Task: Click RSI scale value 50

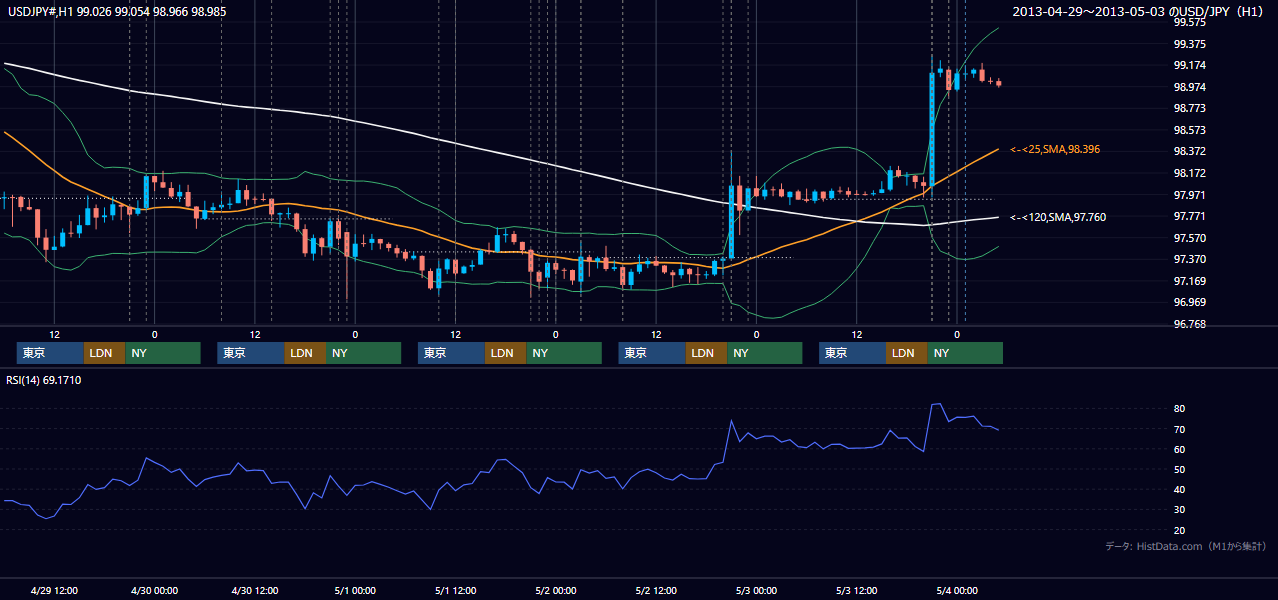Action: coord(1180,469)
